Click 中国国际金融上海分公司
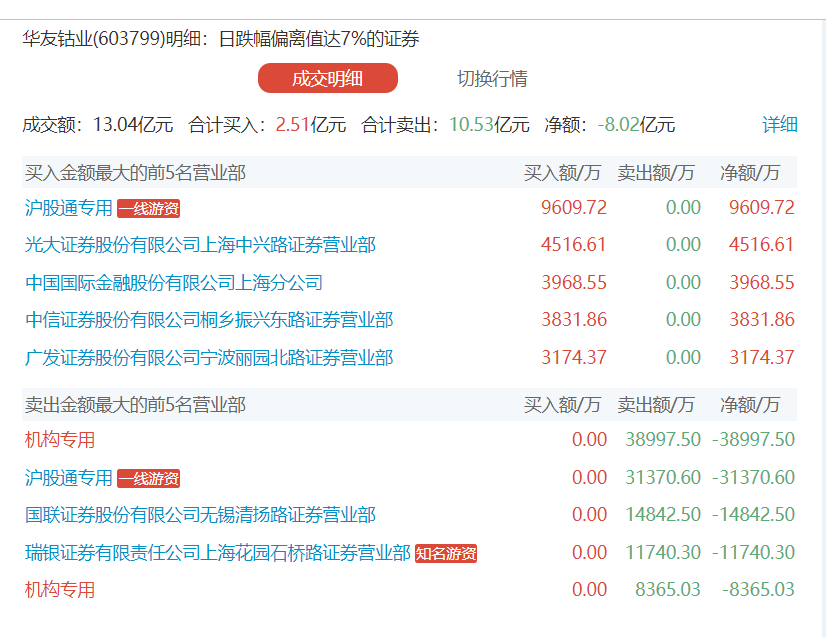 (174, 283)
